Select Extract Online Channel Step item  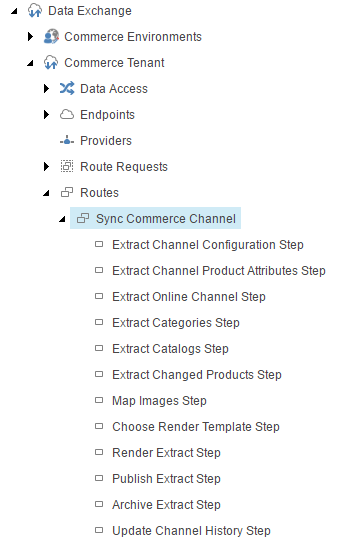pyautogui.click(x=189, y=297)
